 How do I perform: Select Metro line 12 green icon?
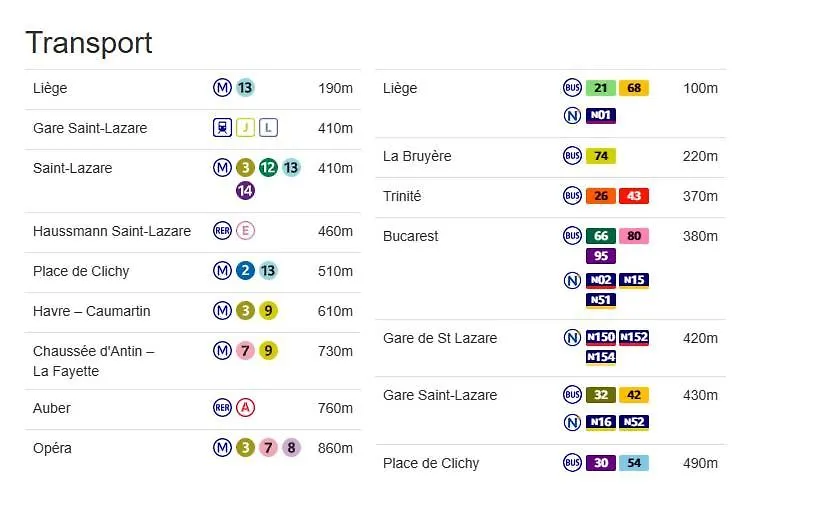click(268, 168)
